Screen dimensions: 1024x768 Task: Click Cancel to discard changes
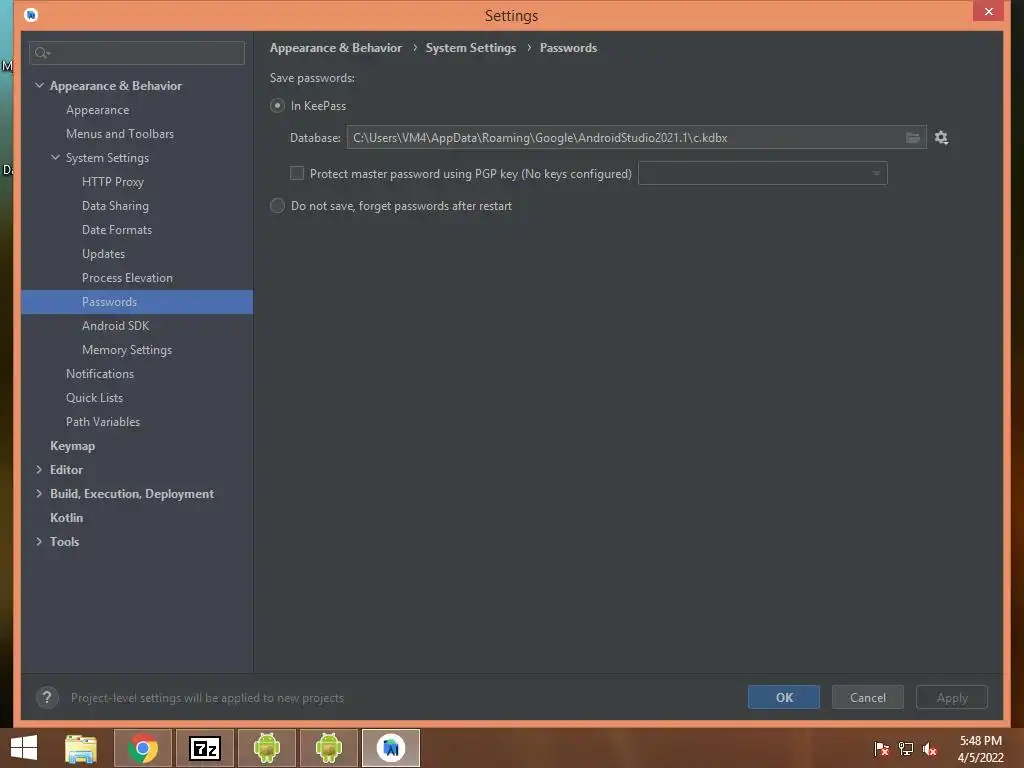[868, 697]
